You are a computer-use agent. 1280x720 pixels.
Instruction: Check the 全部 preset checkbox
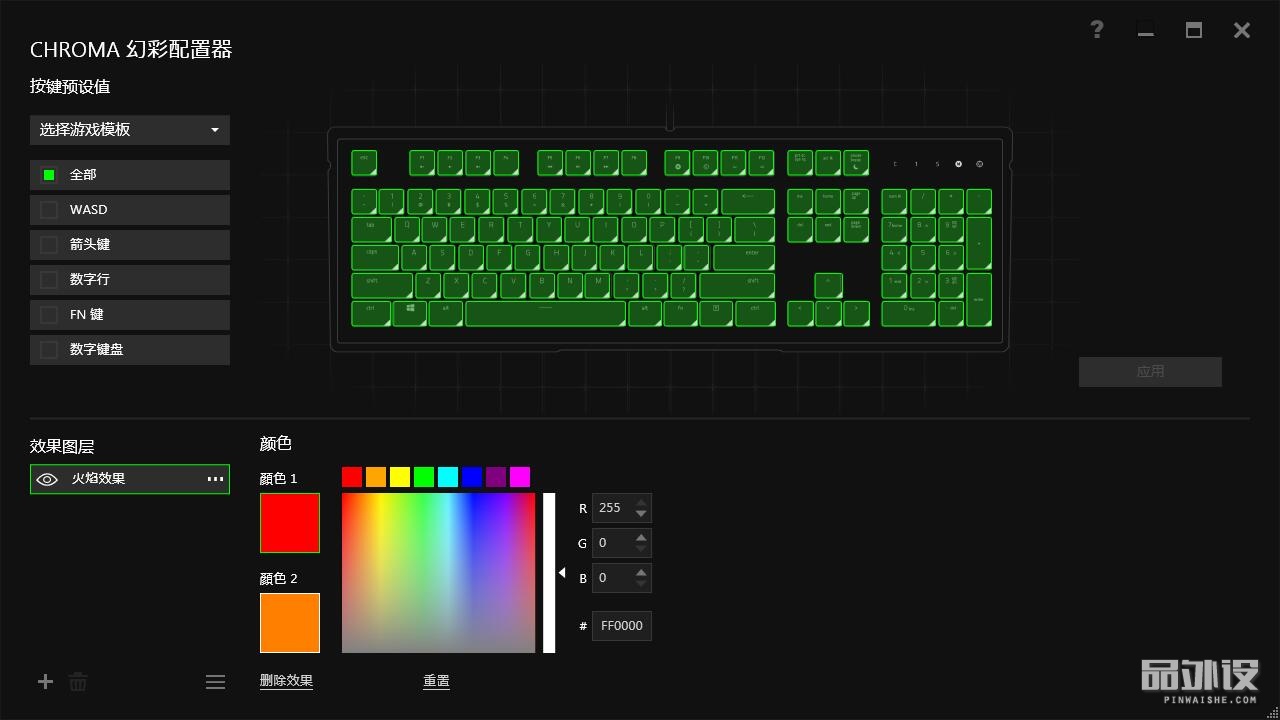point(48,175)
